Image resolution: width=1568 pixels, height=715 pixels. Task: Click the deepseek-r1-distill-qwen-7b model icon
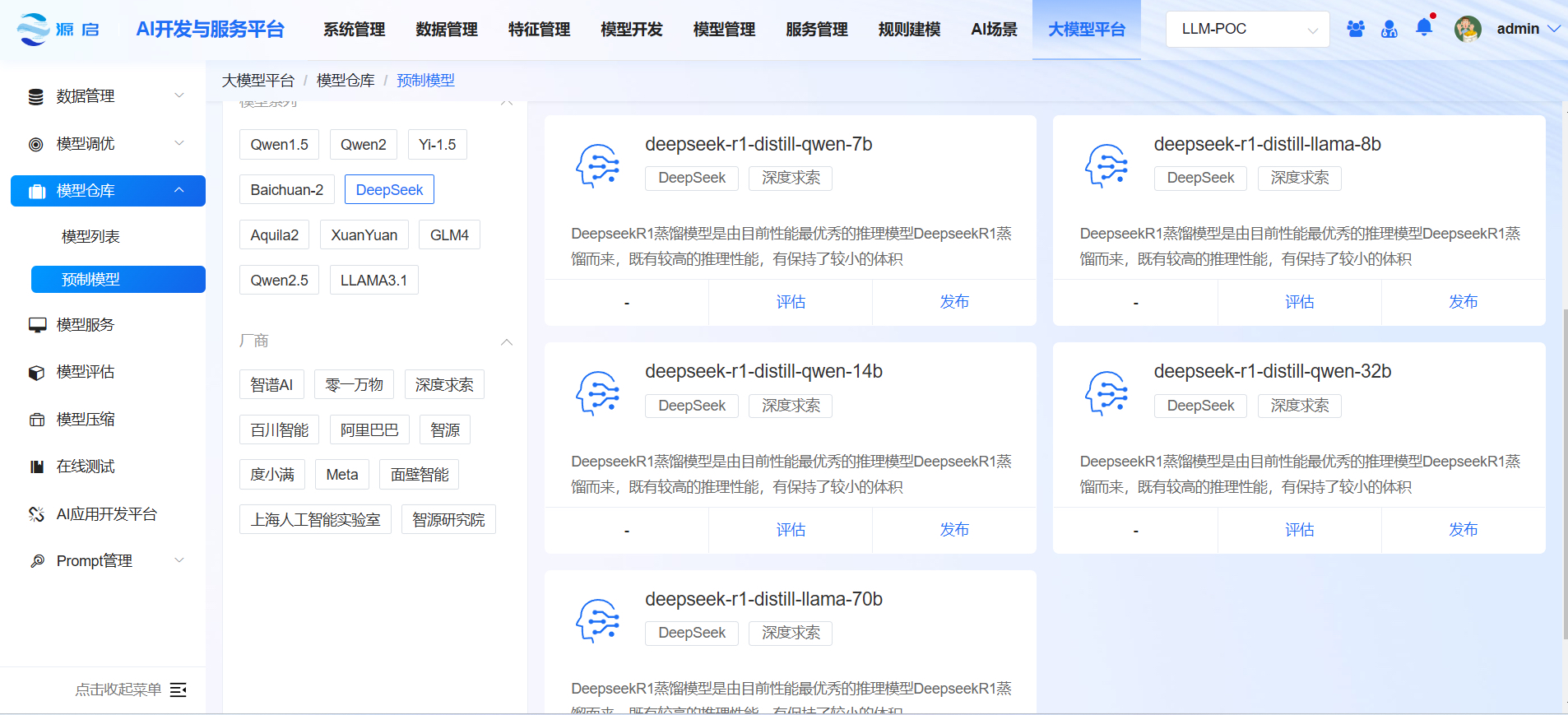[598, 166]
